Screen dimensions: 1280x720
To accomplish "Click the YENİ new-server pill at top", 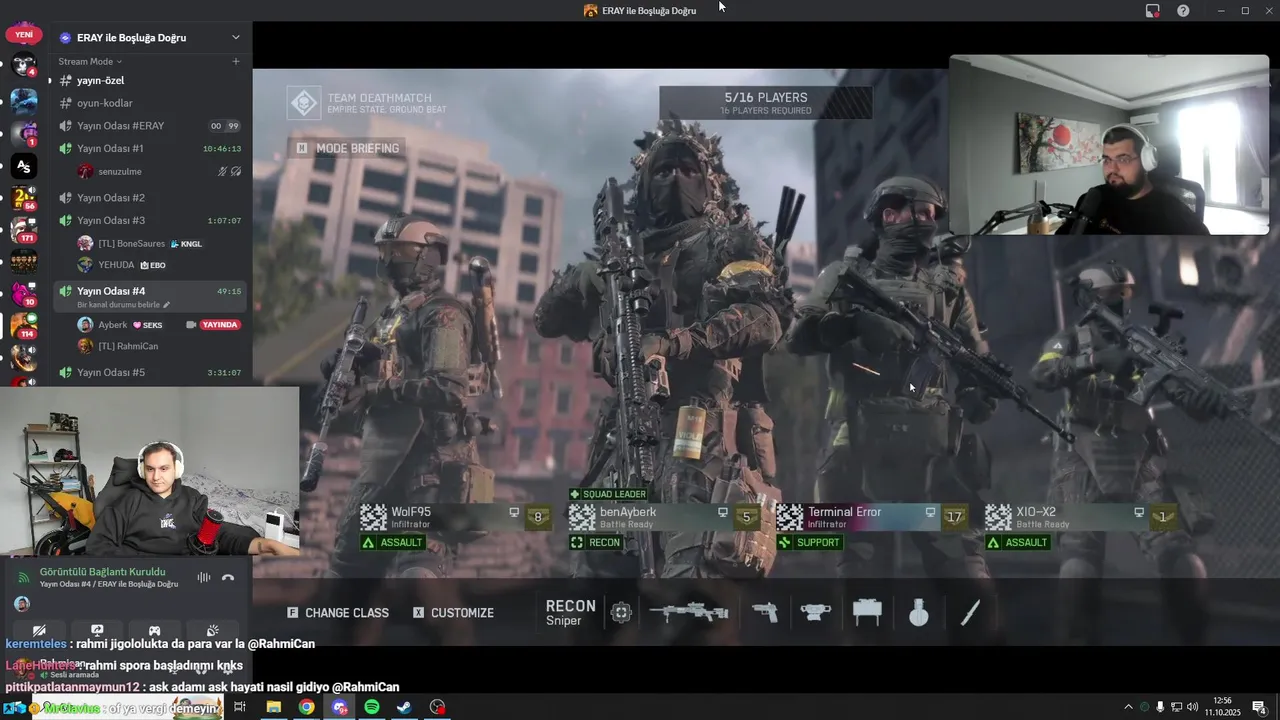I will (24, 34).
